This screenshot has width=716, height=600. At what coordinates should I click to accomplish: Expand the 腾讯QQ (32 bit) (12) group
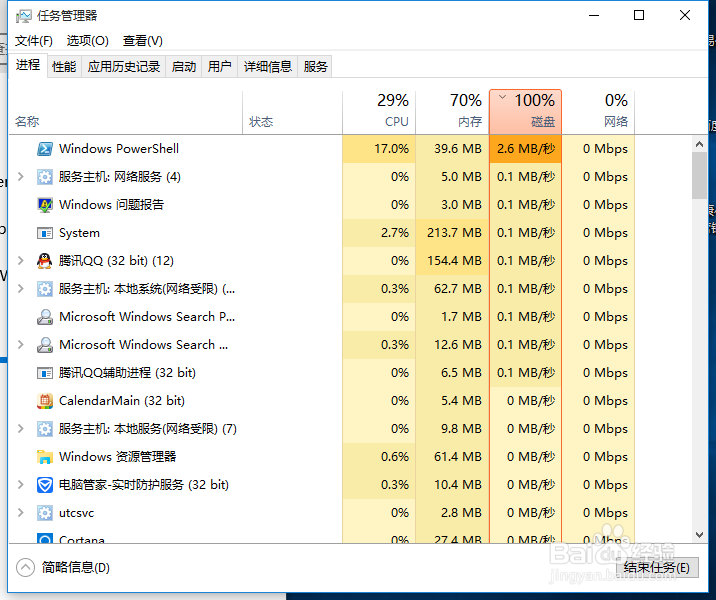coord(21,261)
